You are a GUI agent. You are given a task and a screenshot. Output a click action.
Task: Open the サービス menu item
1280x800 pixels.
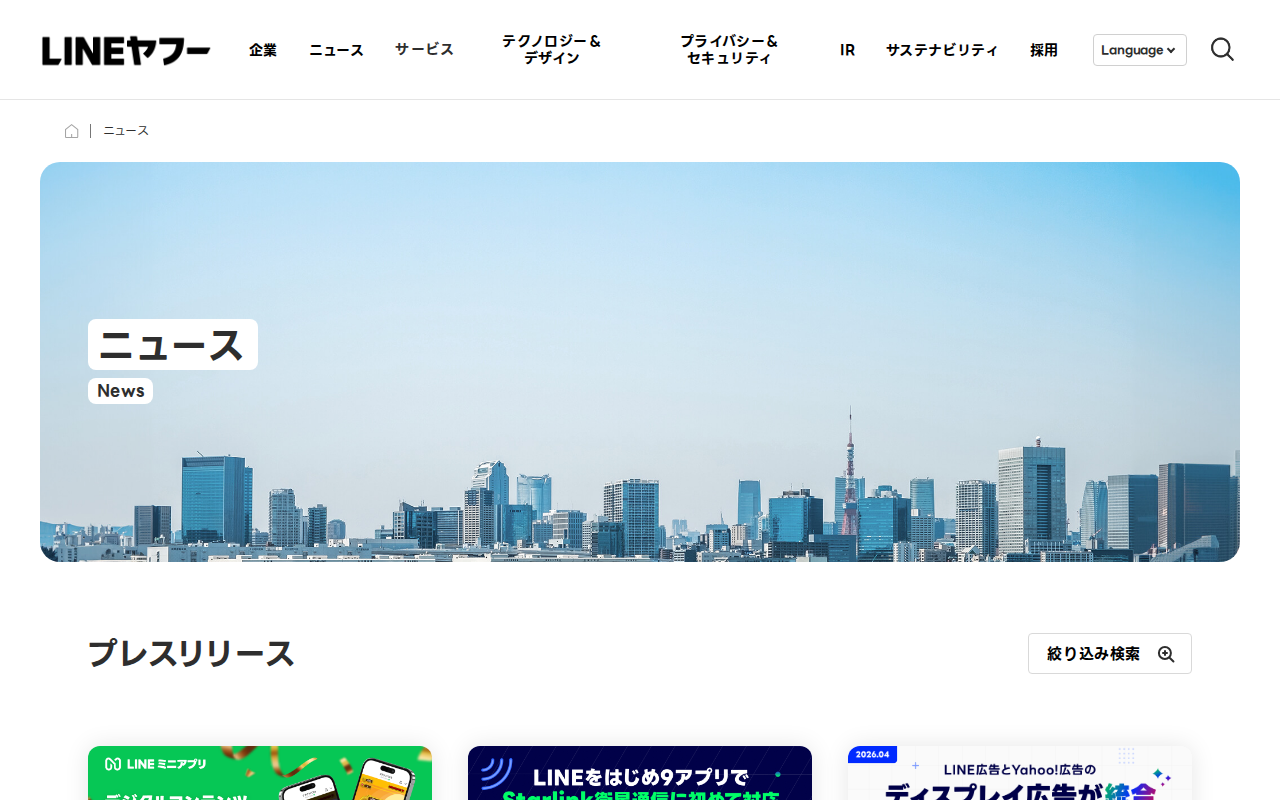[424, 50]
